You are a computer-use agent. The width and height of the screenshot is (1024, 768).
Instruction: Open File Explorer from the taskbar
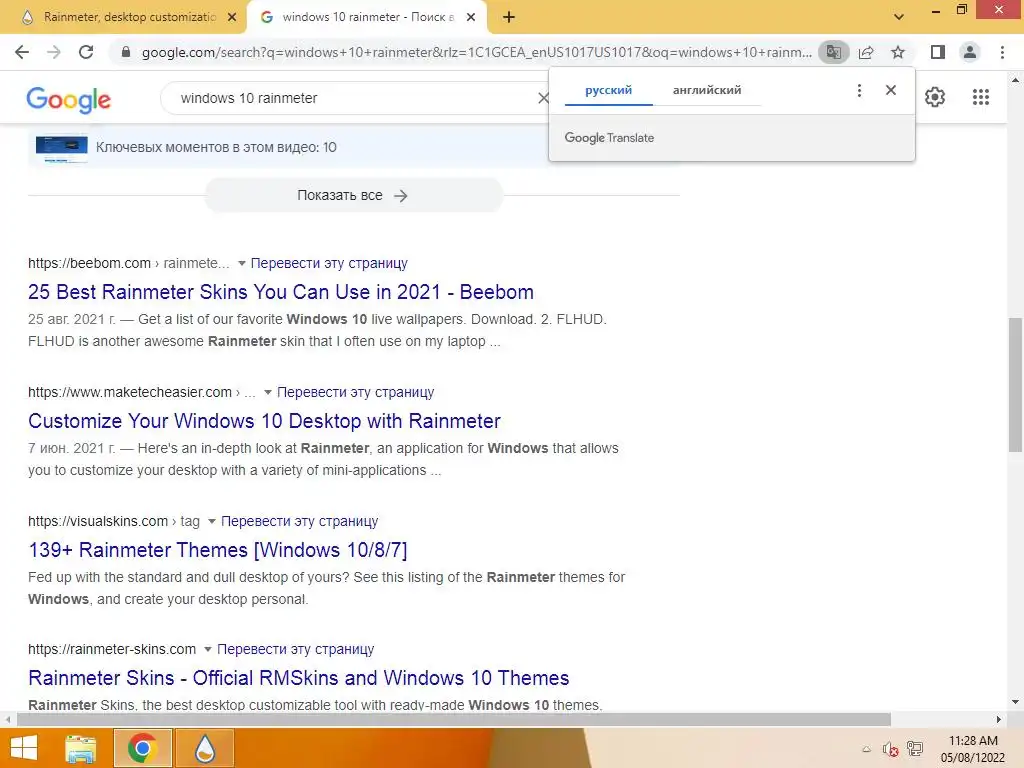click(x=80, y=748)
